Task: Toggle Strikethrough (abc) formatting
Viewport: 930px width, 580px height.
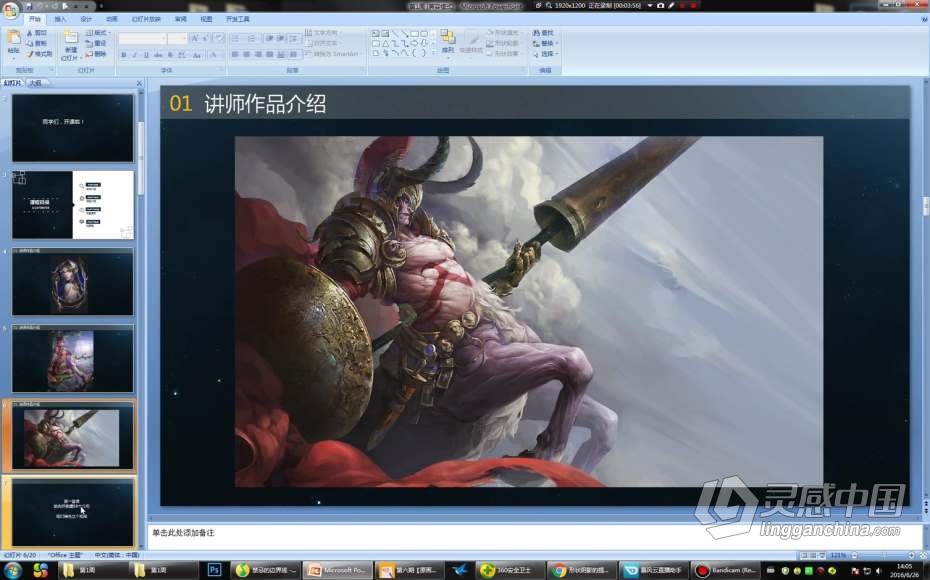Action: click(158, 55)
